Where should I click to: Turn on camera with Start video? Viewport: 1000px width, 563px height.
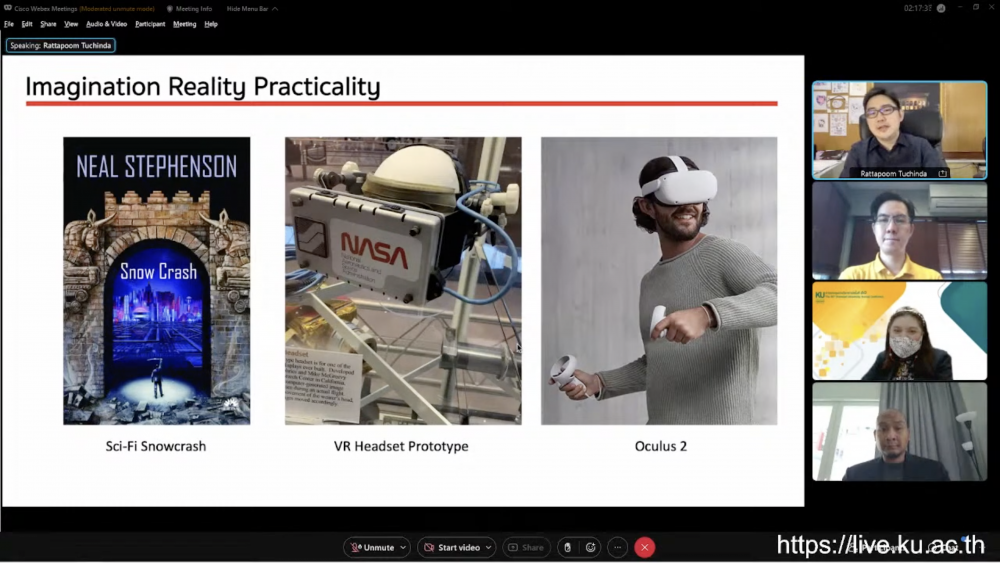click(451, 547)
